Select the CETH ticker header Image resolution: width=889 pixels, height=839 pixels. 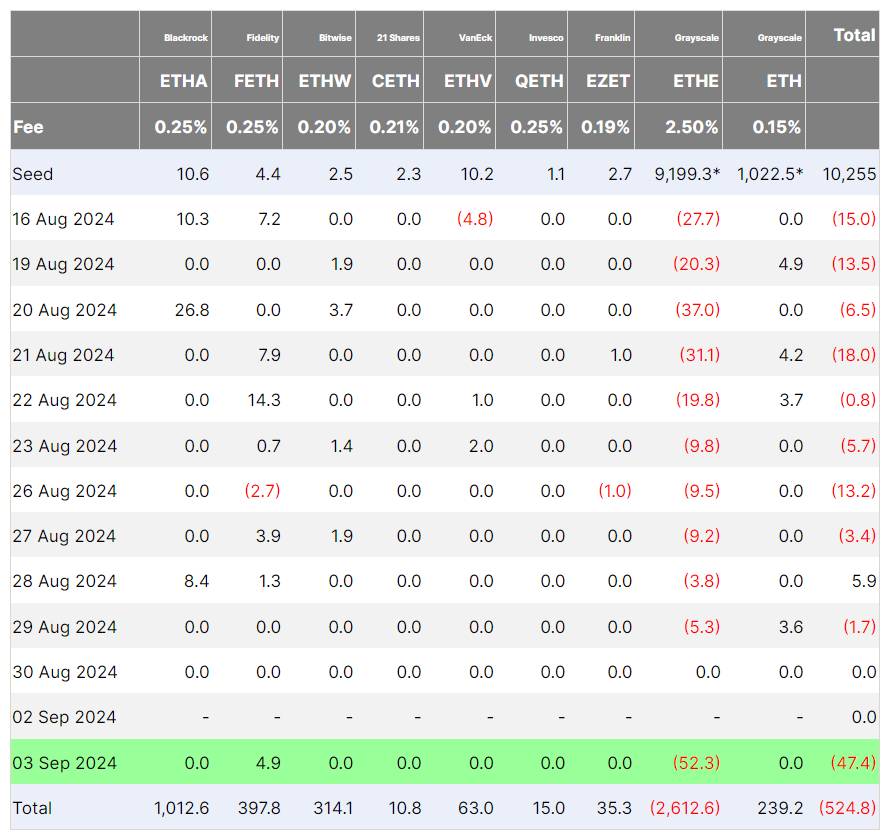tap(396, 81)
